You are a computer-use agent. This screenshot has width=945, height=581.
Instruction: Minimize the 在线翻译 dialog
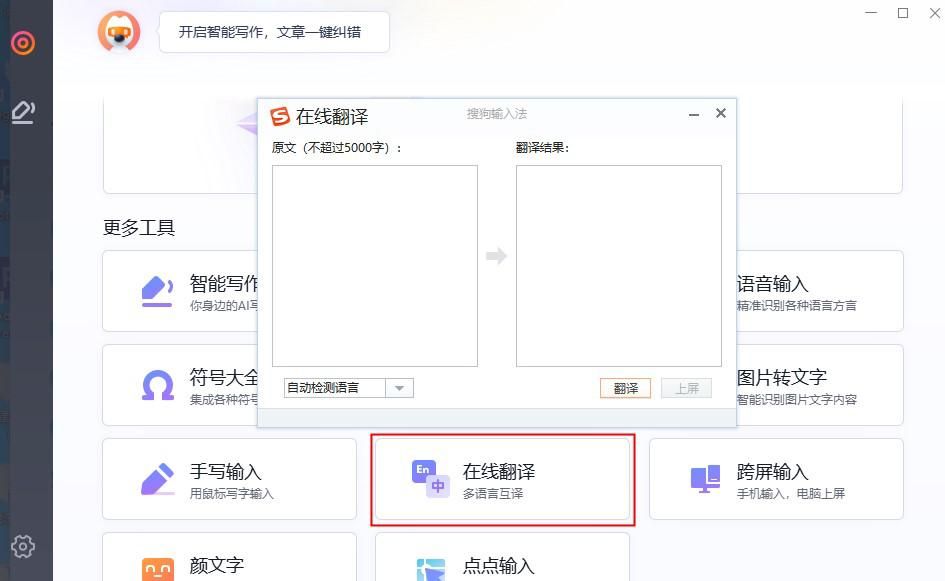click(694, 115)
